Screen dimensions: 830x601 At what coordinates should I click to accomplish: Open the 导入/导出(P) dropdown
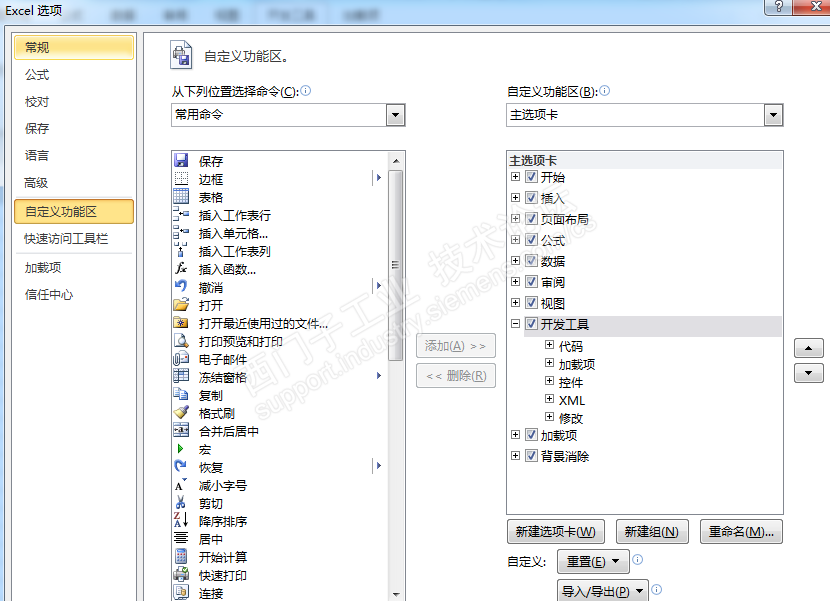tap(602, 591)
